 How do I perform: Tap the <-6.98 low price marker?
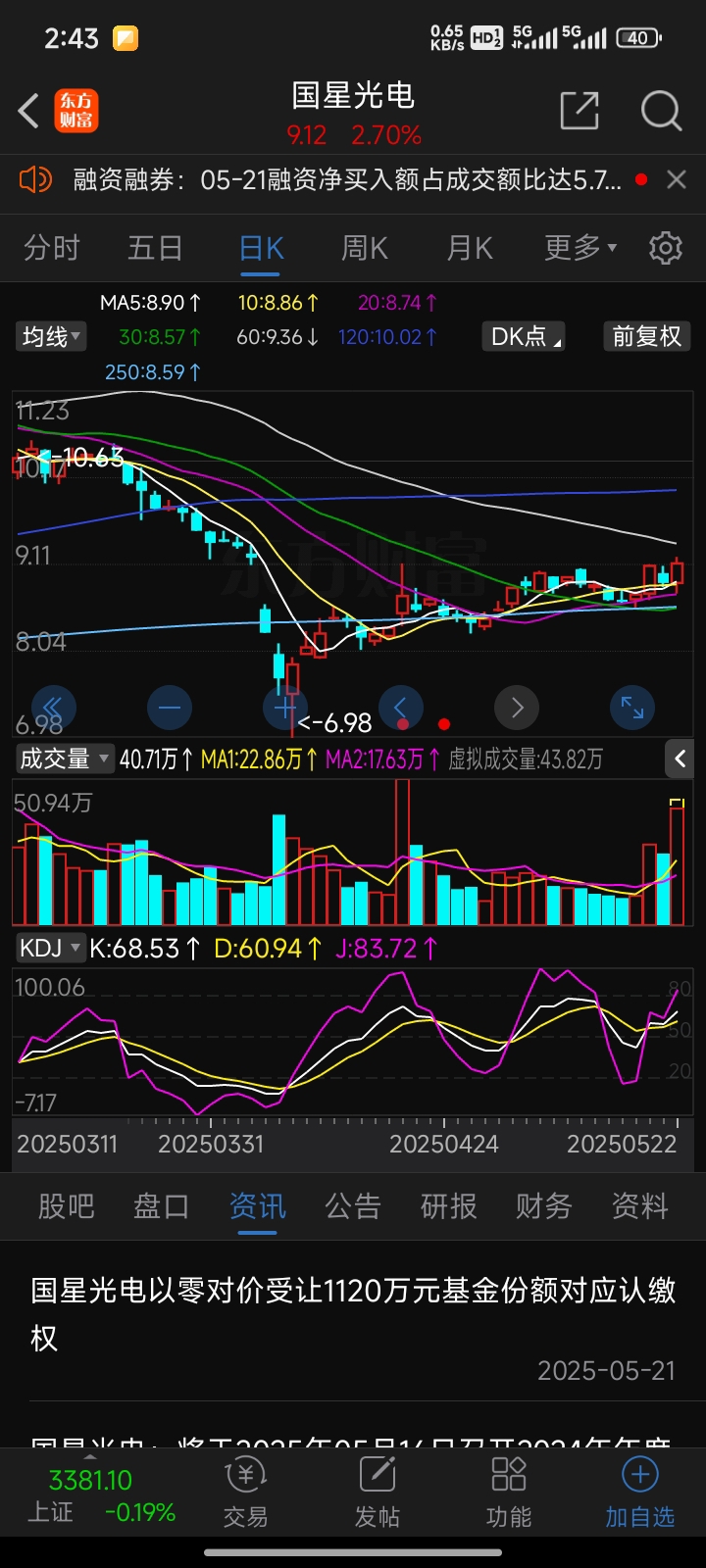click(335, 723)
